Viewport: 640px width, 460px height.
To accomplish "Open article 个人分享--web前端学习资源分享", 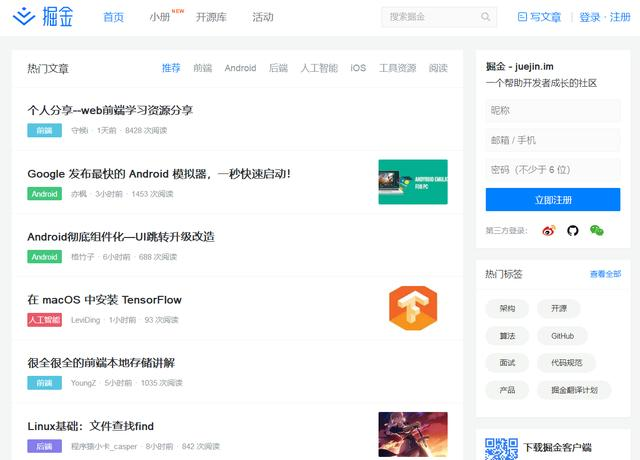I will point(110,110).
